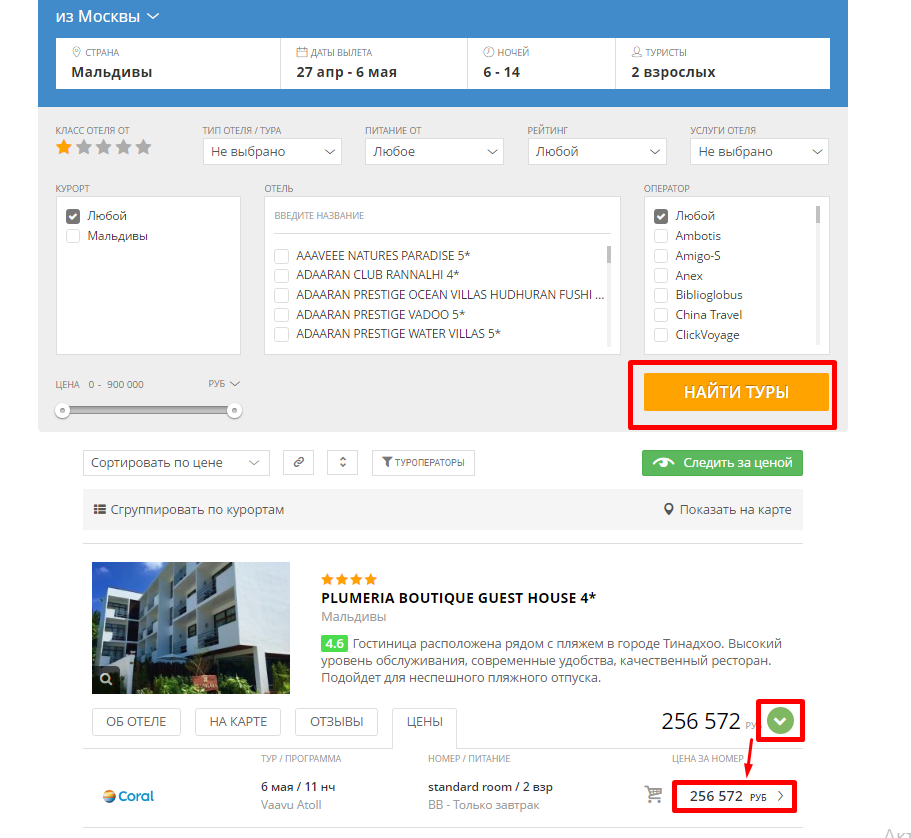Open PLUMERIA BOUTIQUE GUEST HOUSE 4* title

pos(458,598)
